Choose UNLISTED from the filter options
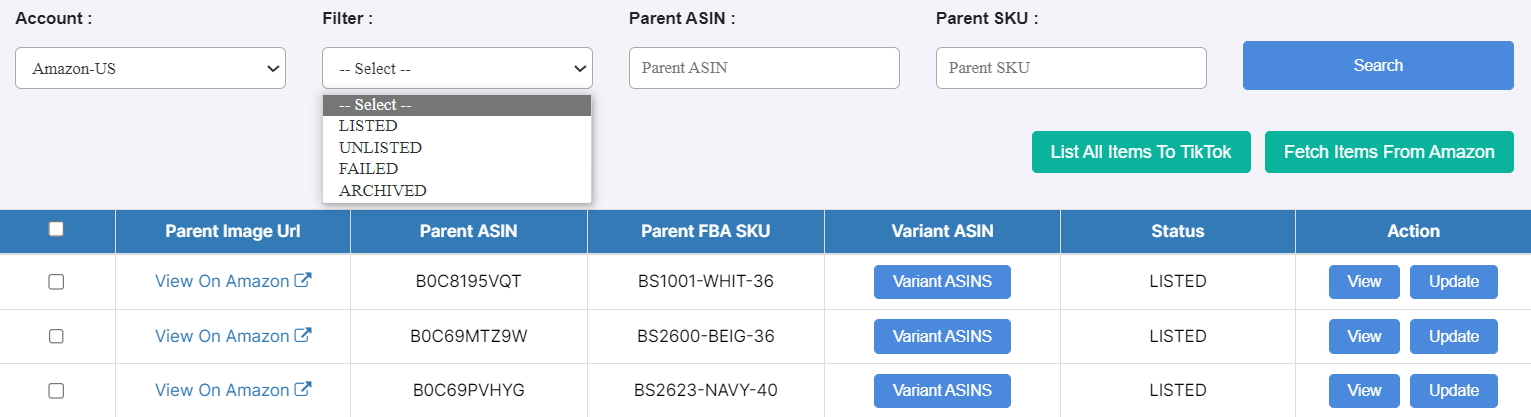 (x=380, y=147)
